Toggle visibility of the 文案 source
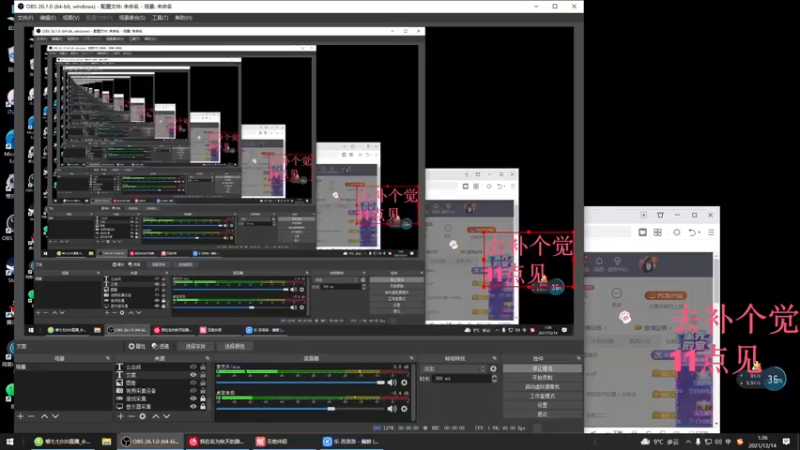 193,375
